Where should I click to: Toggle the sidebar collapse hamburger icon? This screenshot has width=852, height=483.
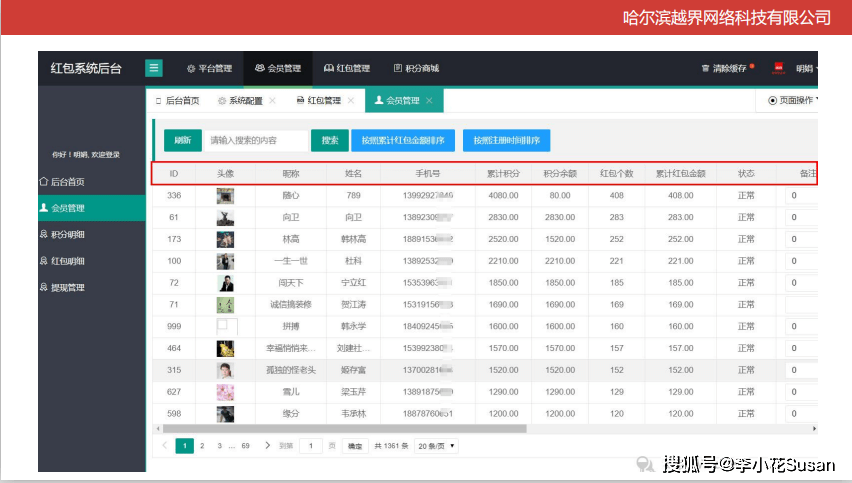coord(154,68)
